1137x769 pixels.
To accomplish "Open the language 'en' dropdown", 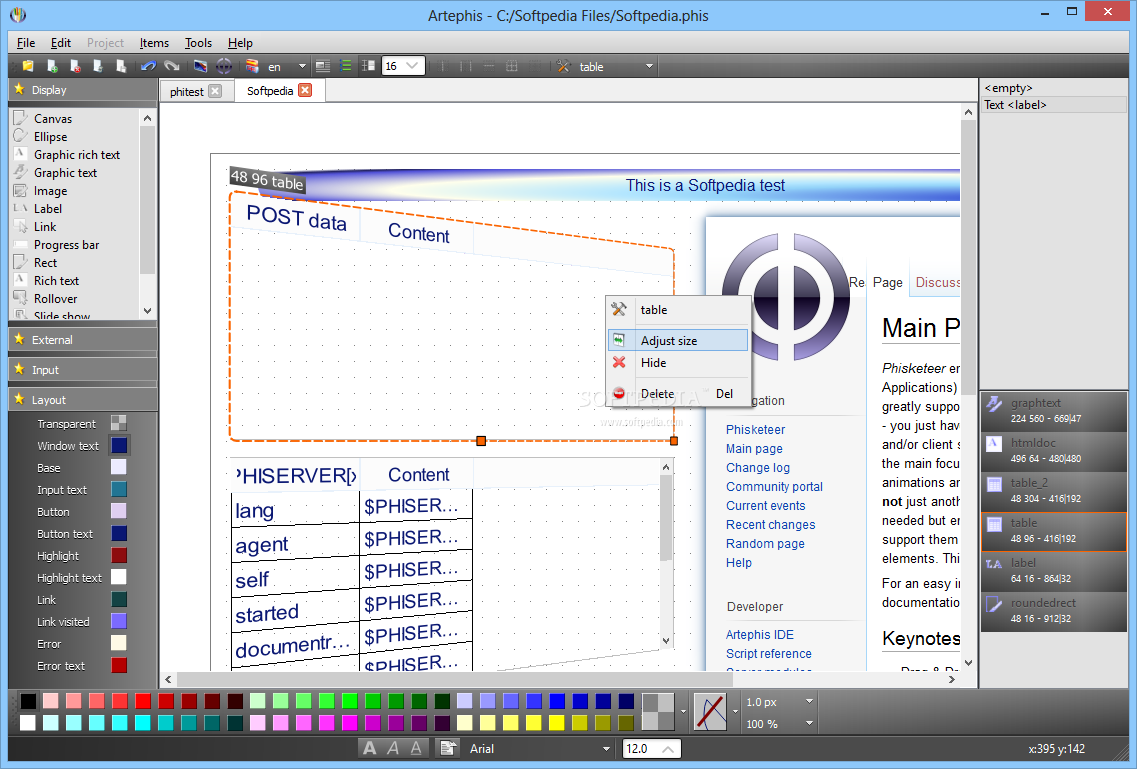I will (x=302, y=66).
